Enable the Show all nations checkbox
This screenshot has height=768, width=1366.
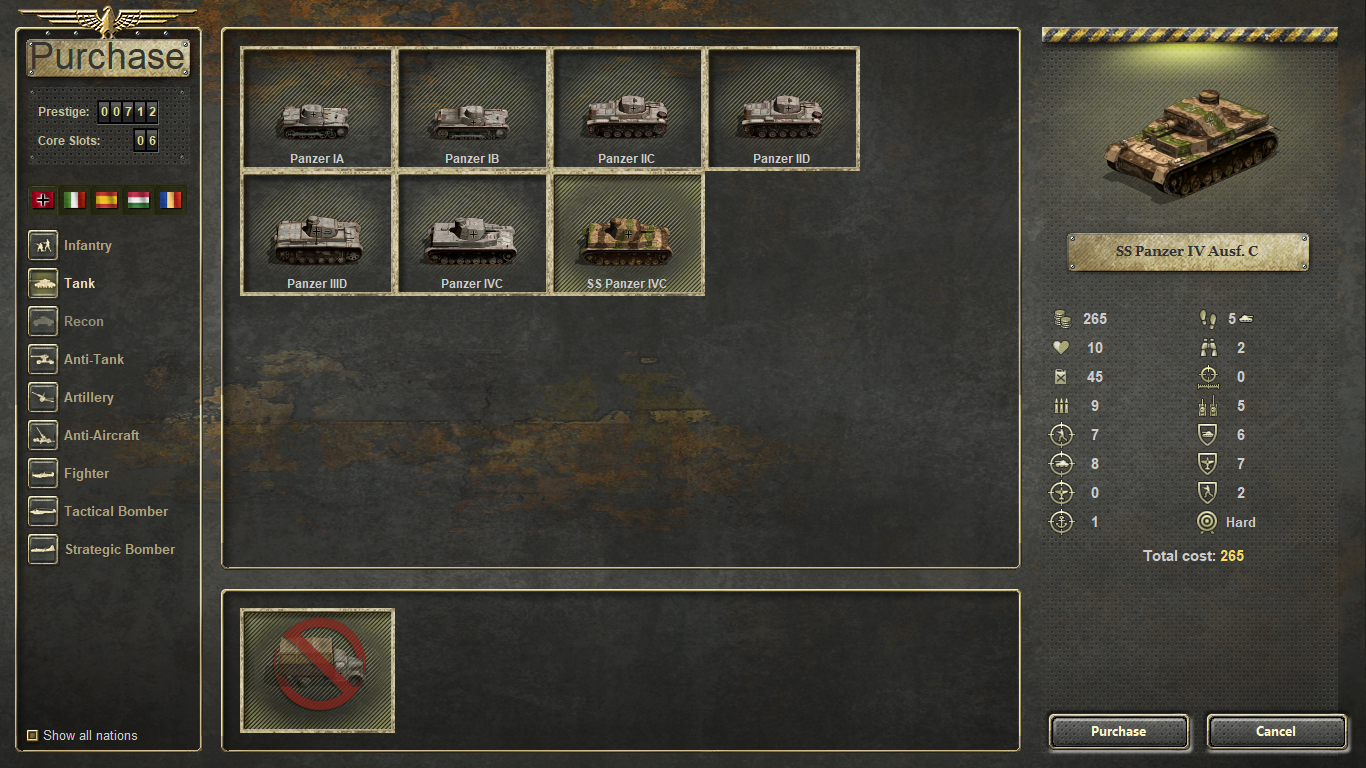(33, 735)
